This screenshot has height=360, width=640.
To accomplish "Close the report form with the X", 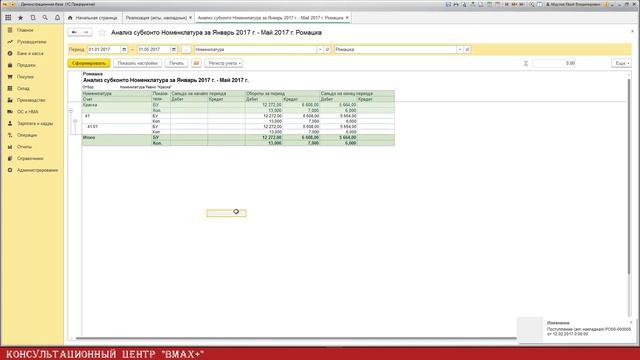I will [x=632, y=31].
